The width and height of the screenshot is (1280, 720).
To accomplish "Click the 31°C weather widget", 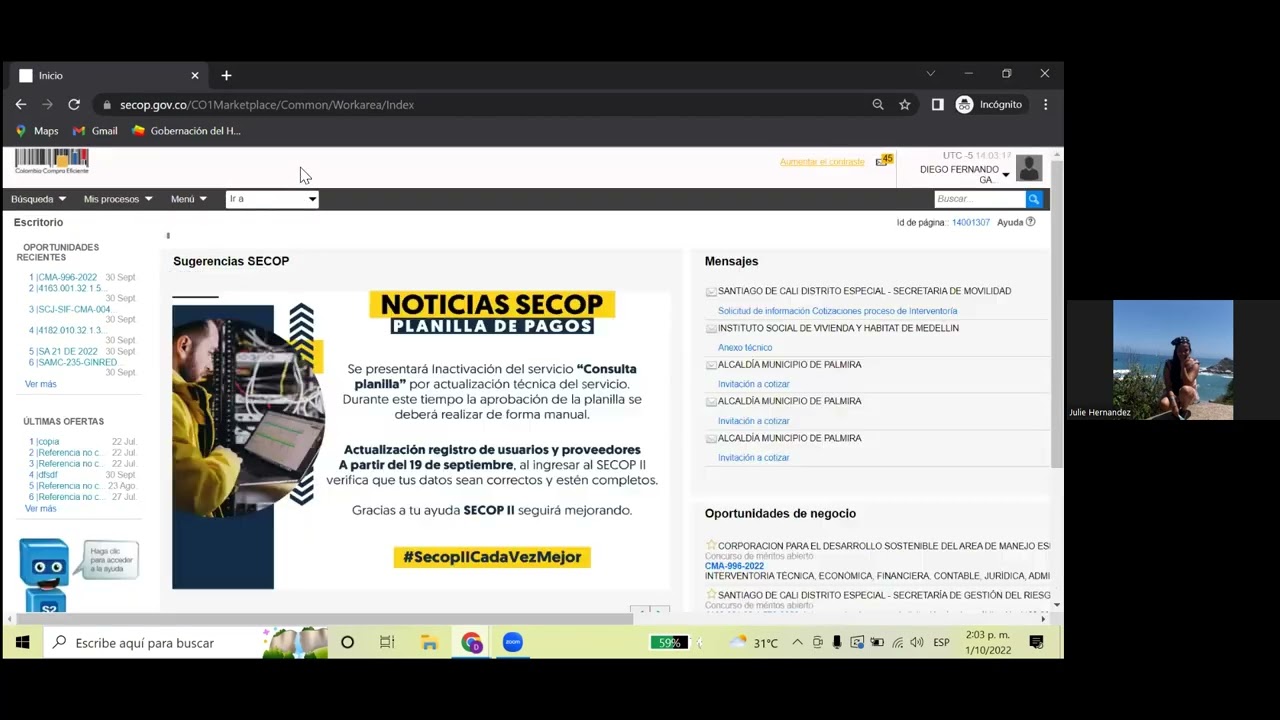I will pyautogui.click(x=754, y=642).
